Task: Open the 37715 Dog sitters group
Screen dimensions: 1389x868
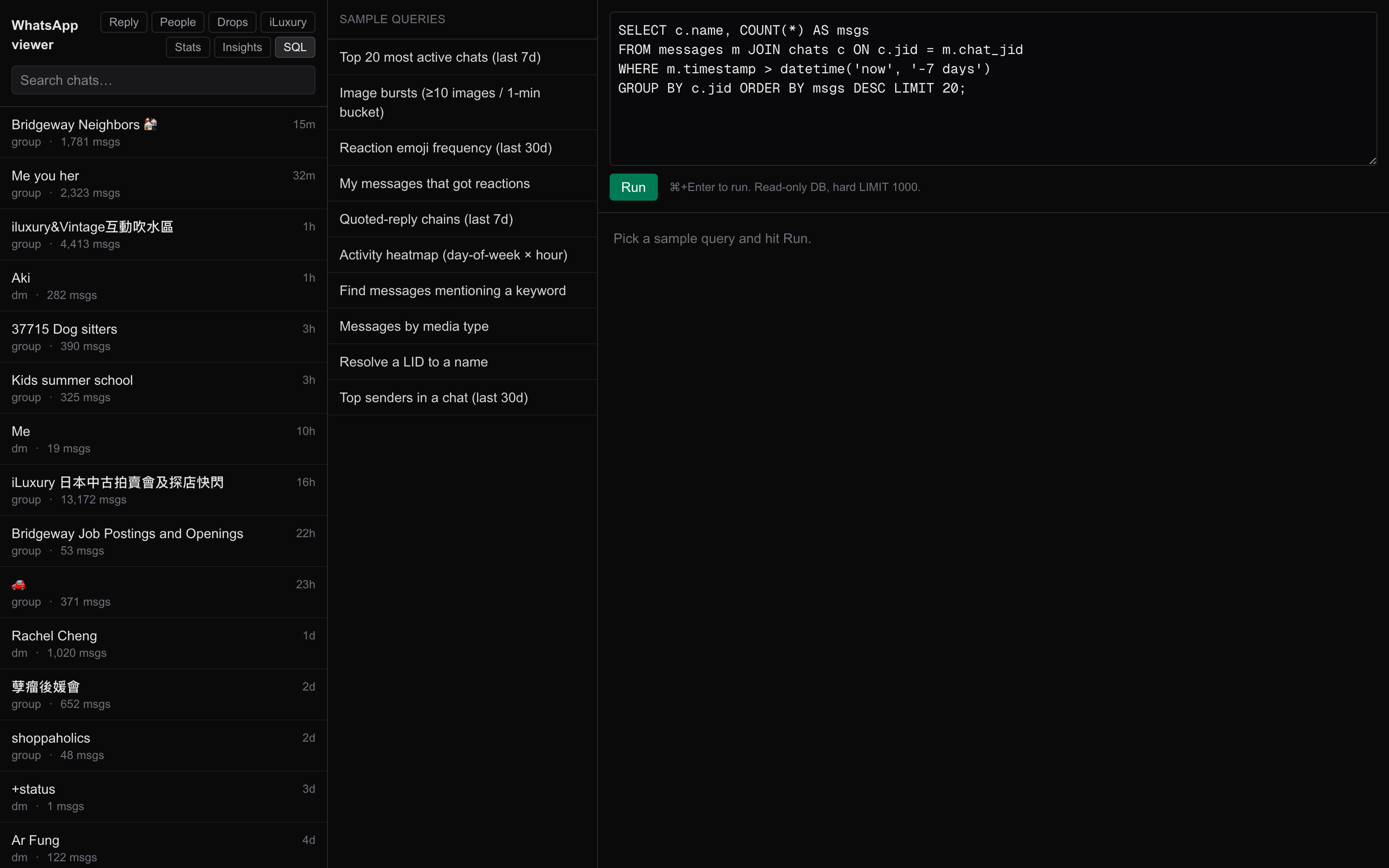Action: tap(163, 337)
